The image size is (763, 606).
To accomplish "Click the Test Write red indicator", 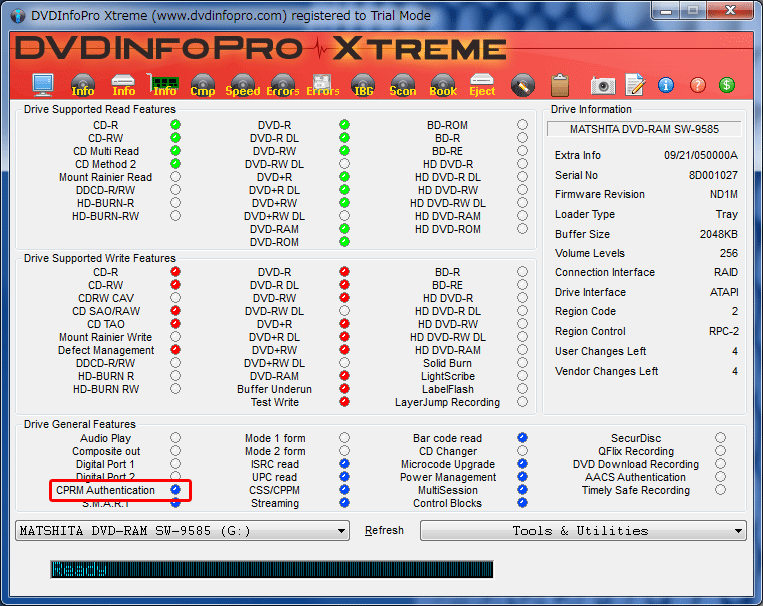I will pos(345,402).
